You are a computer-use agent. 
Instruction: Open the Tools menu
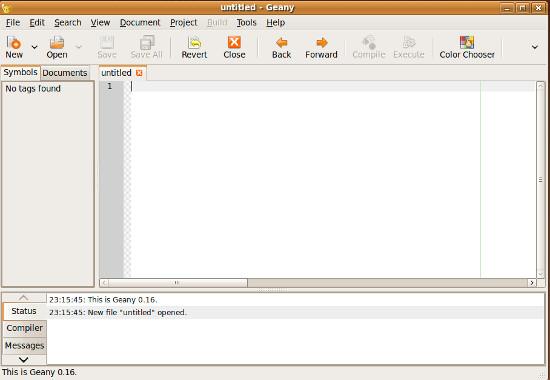pos(246,23)
